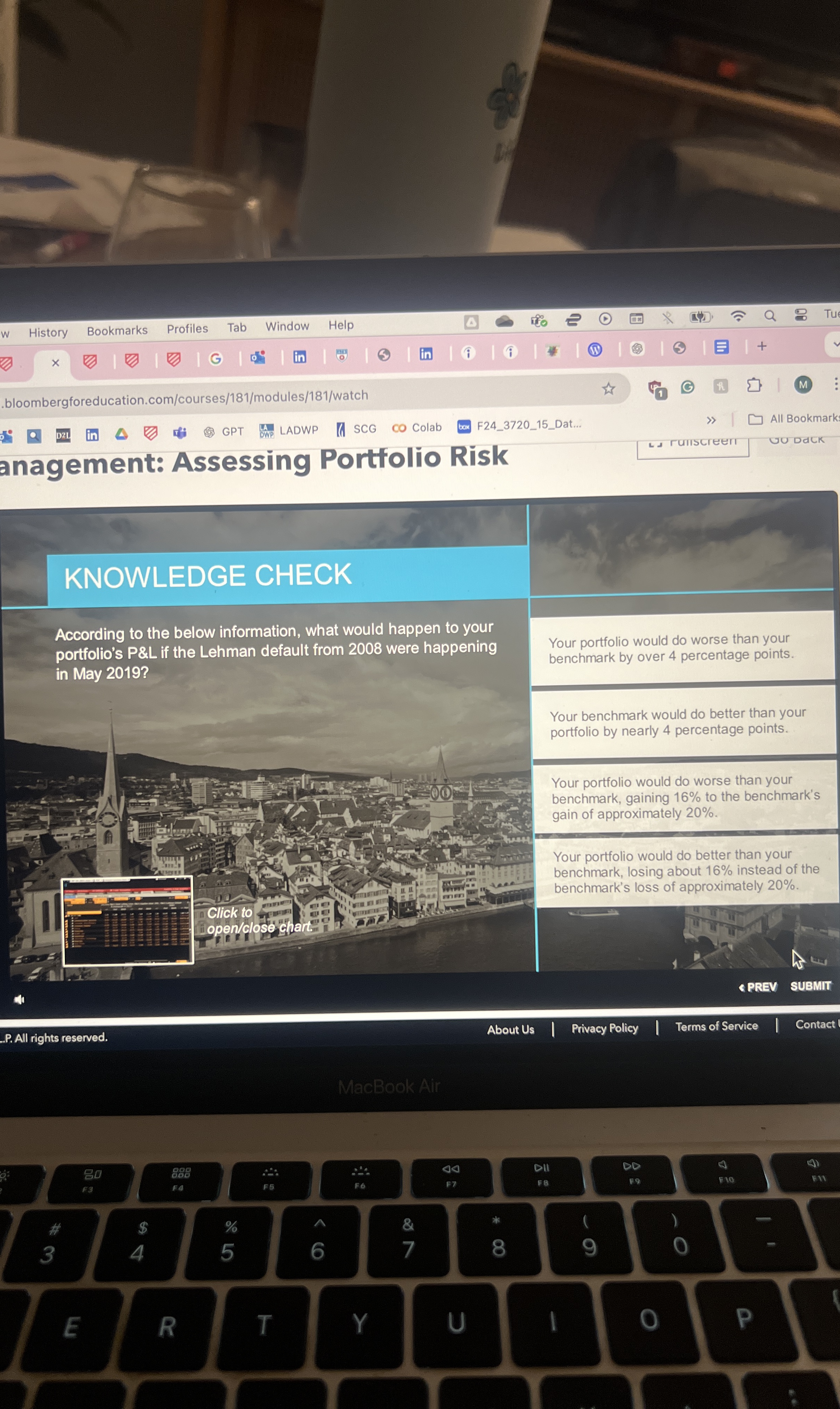Viewport: 840px width, 1409px height.
Task: Open the History menu
Action: [x=48, y=332]
